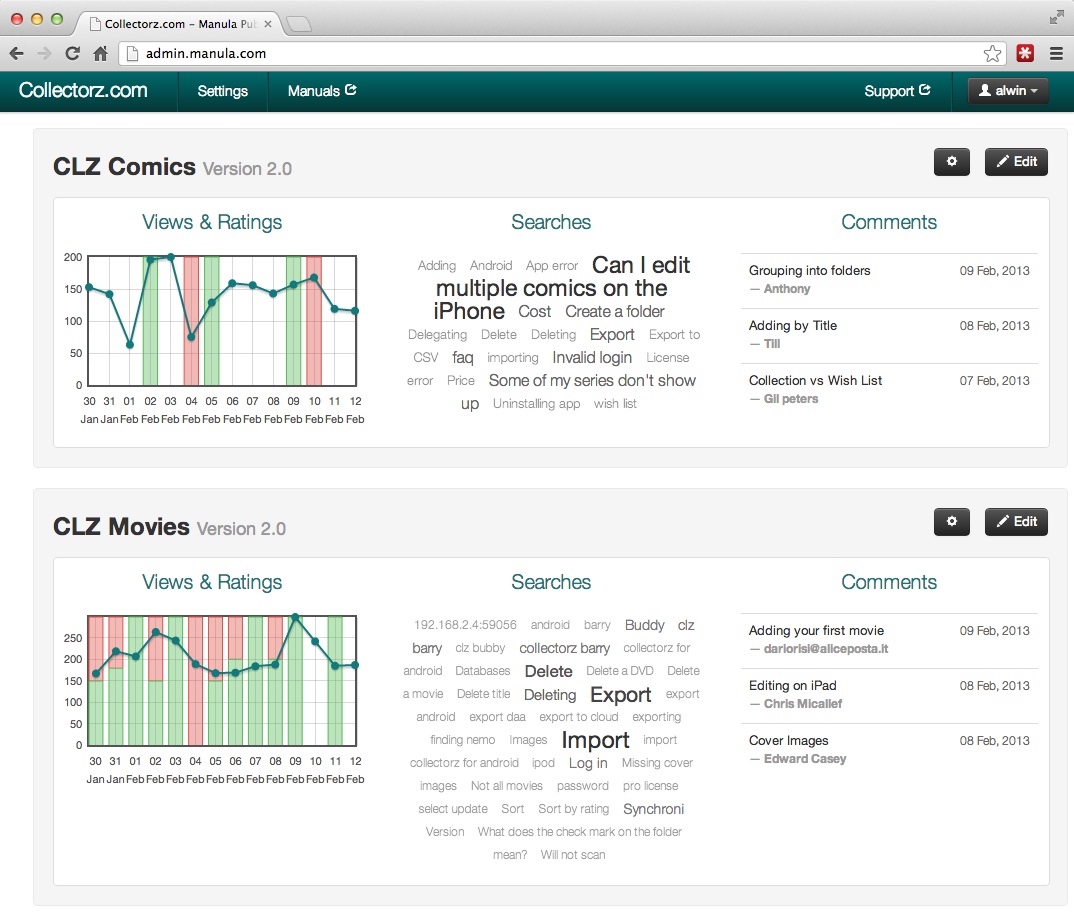1074x913 pixels.
Task: Open the Chrome hamburger menu
Action: click(1056, 53)
